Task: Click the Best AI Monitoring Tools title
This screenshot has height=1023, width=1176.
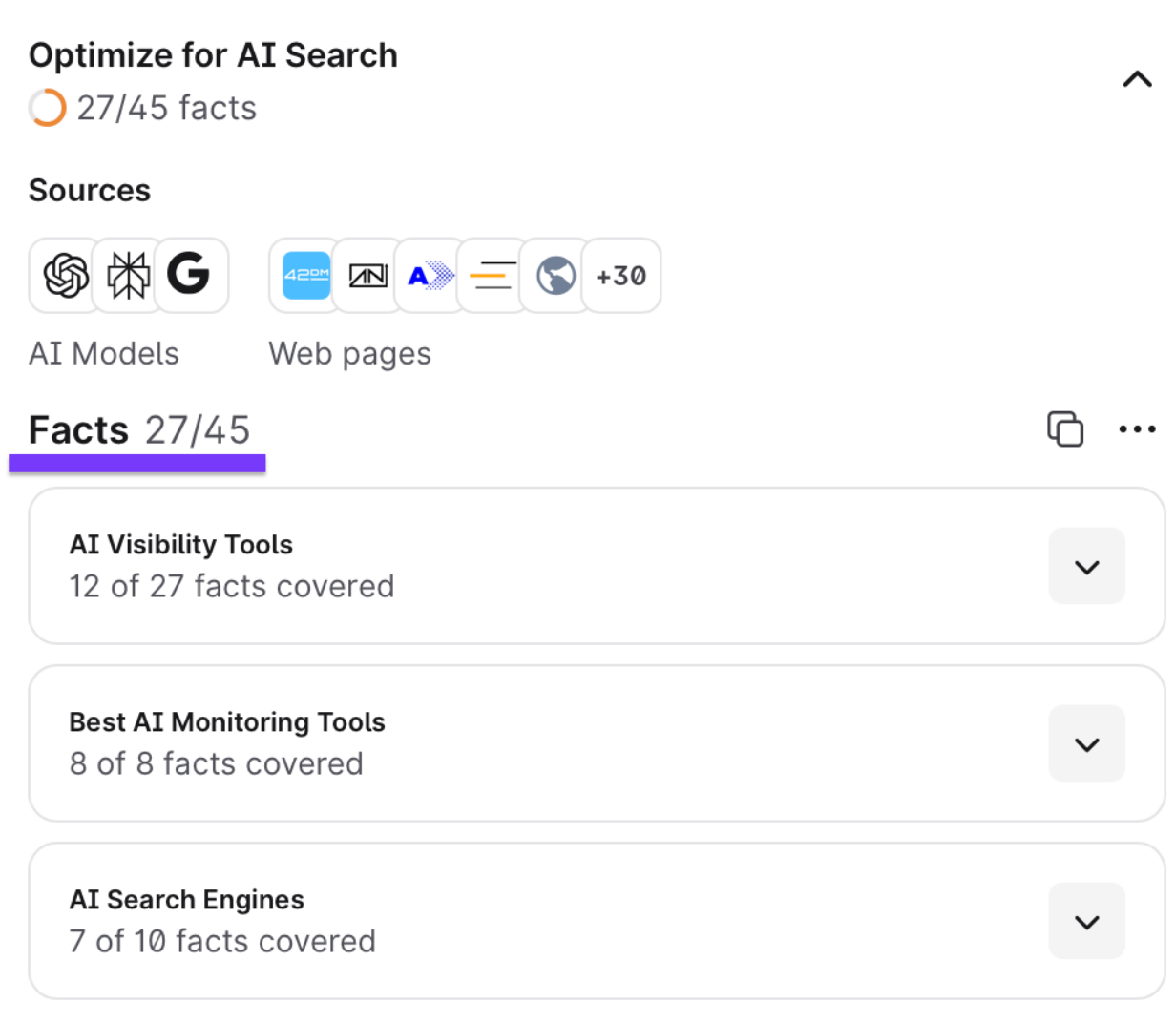Action: click(x=227, y=722)
